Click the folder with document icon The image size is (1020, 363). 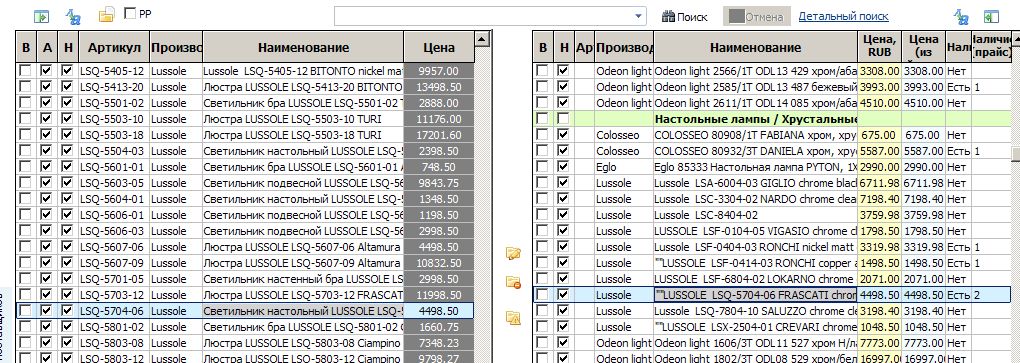click(107, 14)
